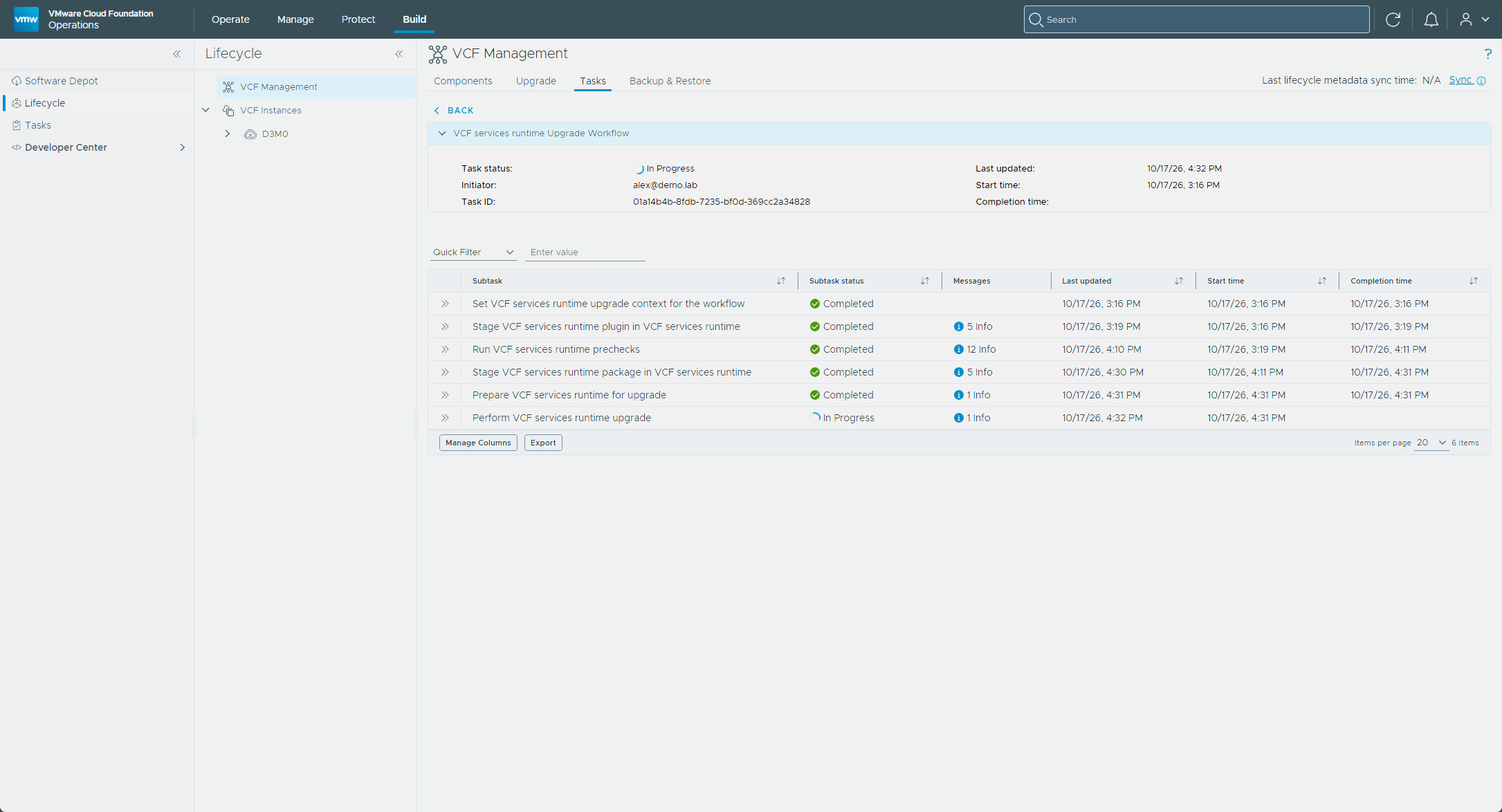Select VCF Management in Lifecycle tree
1502x812 pixels.
pos(315,87)
